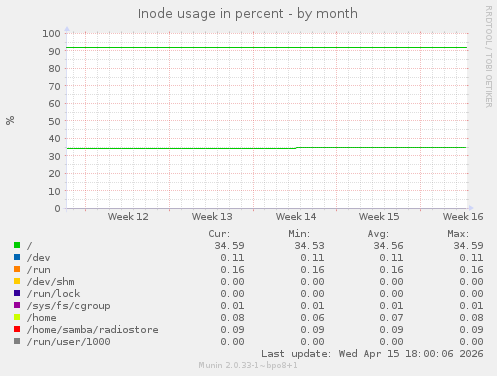Click the Max: column header
Viewport: 497px width, 376px height.
[458, 234]
